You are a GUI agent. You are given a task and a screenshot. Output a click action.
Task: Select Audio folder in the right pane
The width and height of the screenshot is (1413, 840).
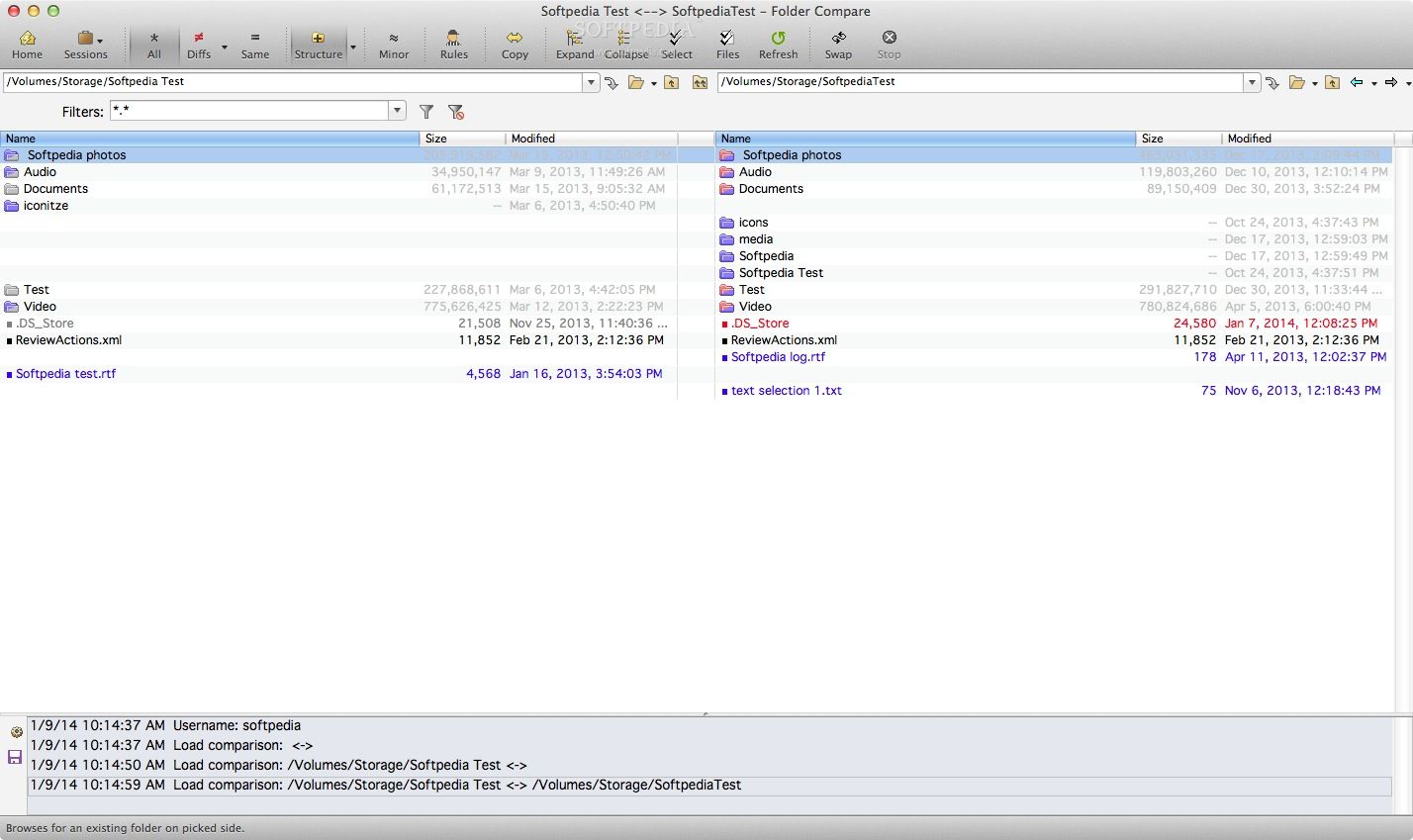pyautogui.click(x=1054, y=172)
